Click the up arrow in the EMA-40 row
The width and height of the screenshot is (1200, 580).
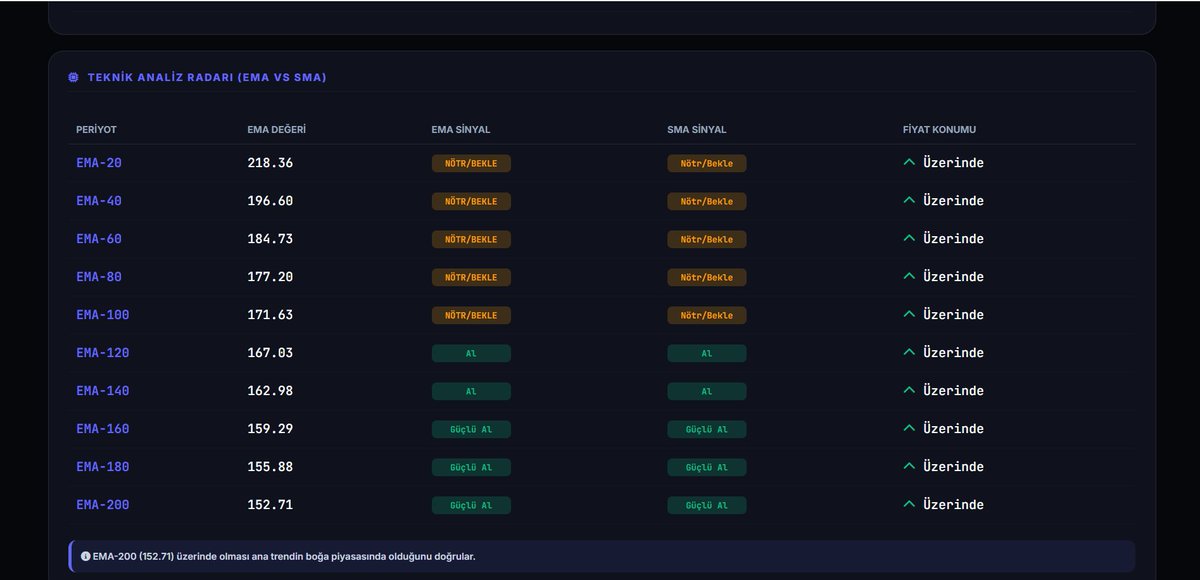tap(909, 200)
